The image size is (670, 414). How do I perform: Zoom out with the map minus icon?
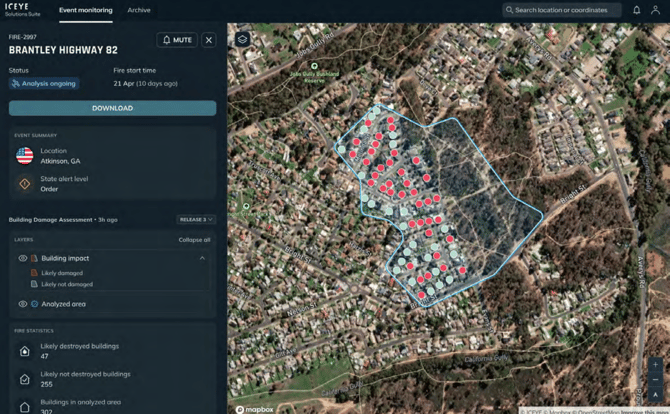(655, 379)
